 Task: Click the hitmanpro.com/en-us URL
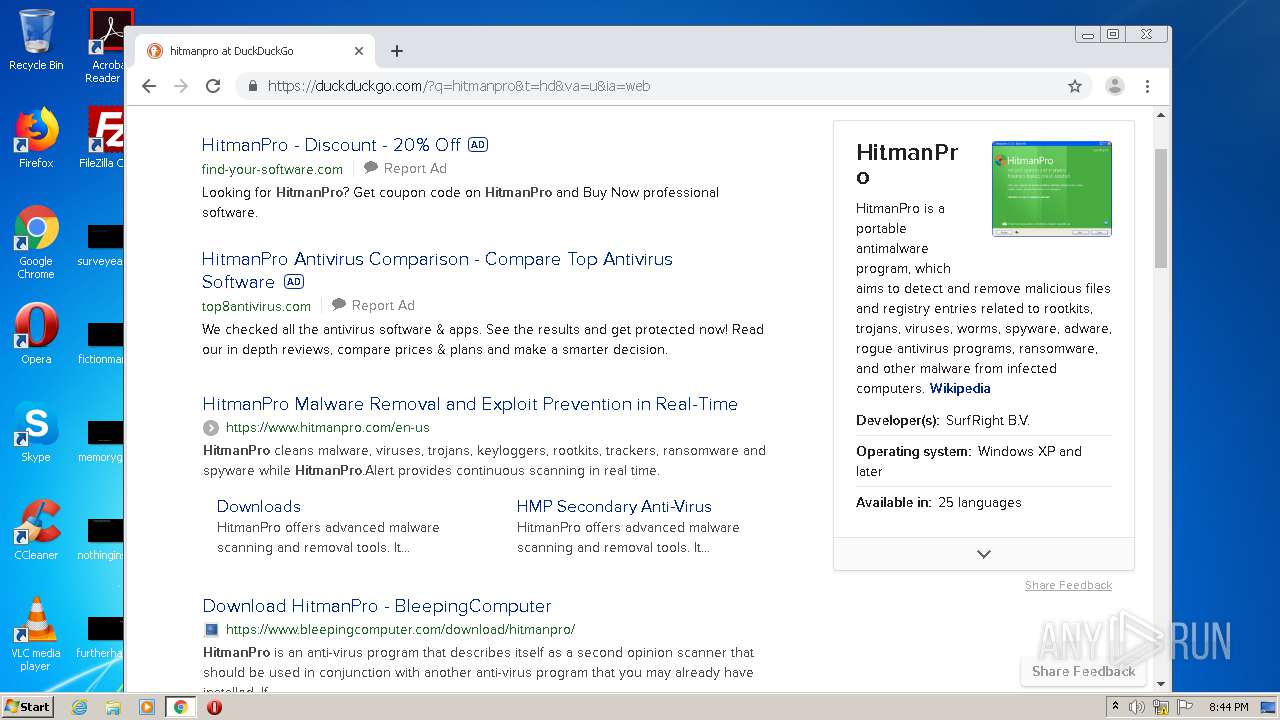click(x=328, y=427)
